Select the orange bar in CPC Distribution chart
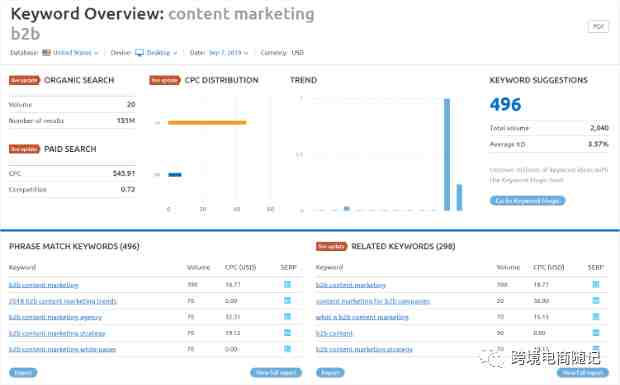This screenshot has width=620, height=385. click(x=207, y=123)
